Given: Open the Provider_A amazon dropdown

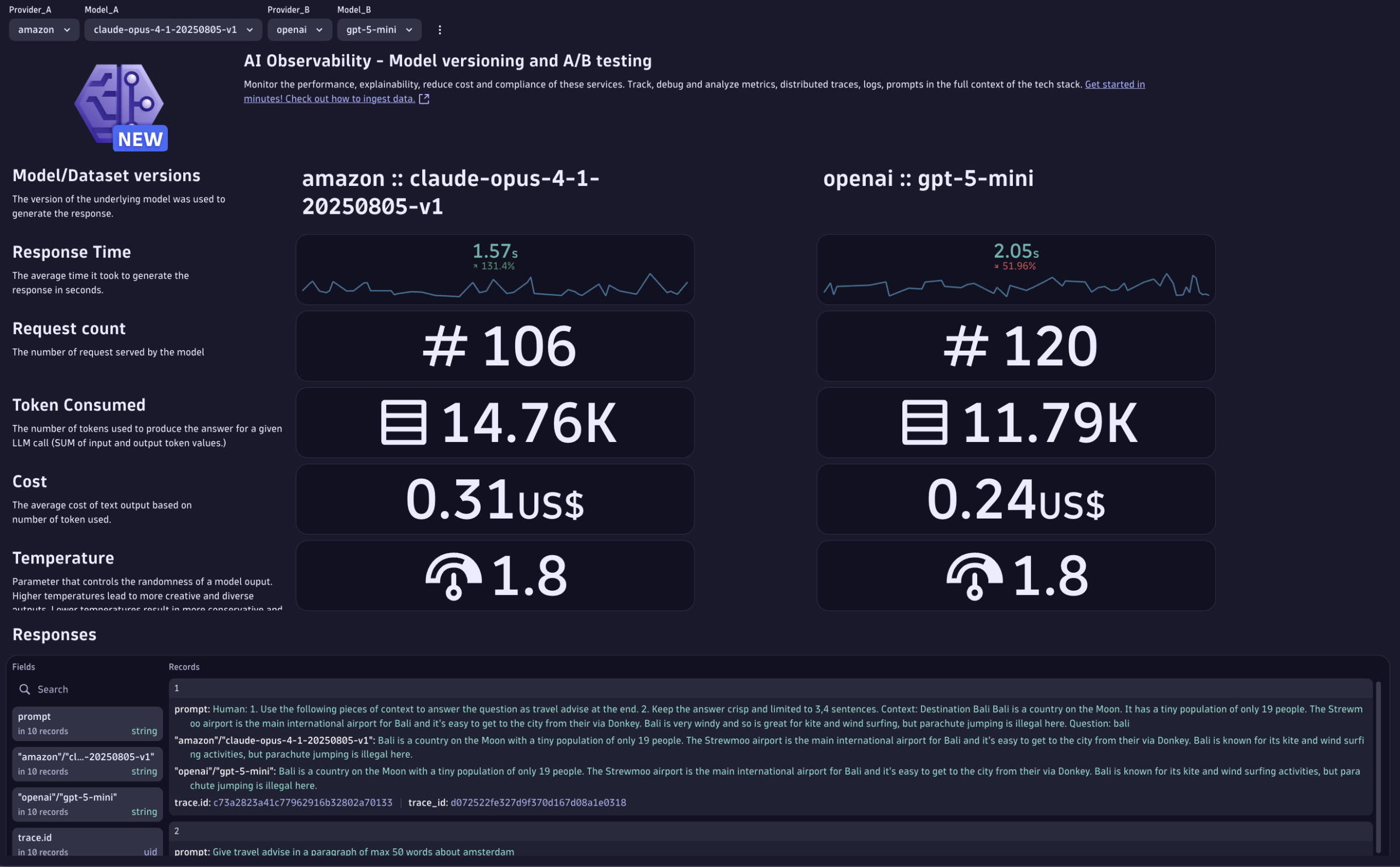Looking at the screenshot, I should [x=44, y=29].
